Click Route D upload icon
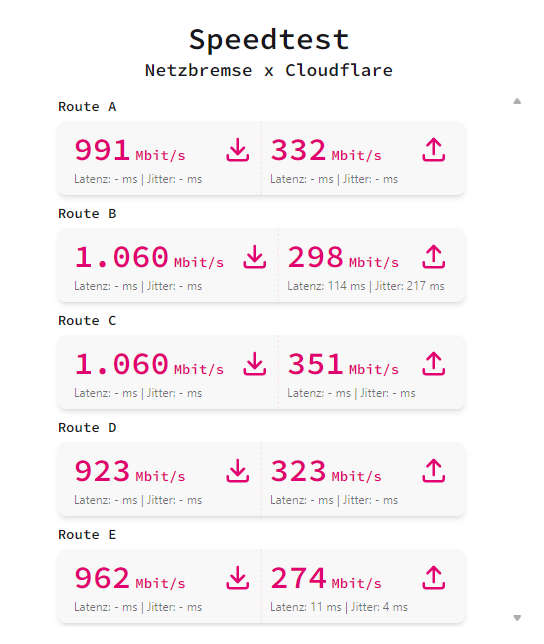 coord(434,471)
